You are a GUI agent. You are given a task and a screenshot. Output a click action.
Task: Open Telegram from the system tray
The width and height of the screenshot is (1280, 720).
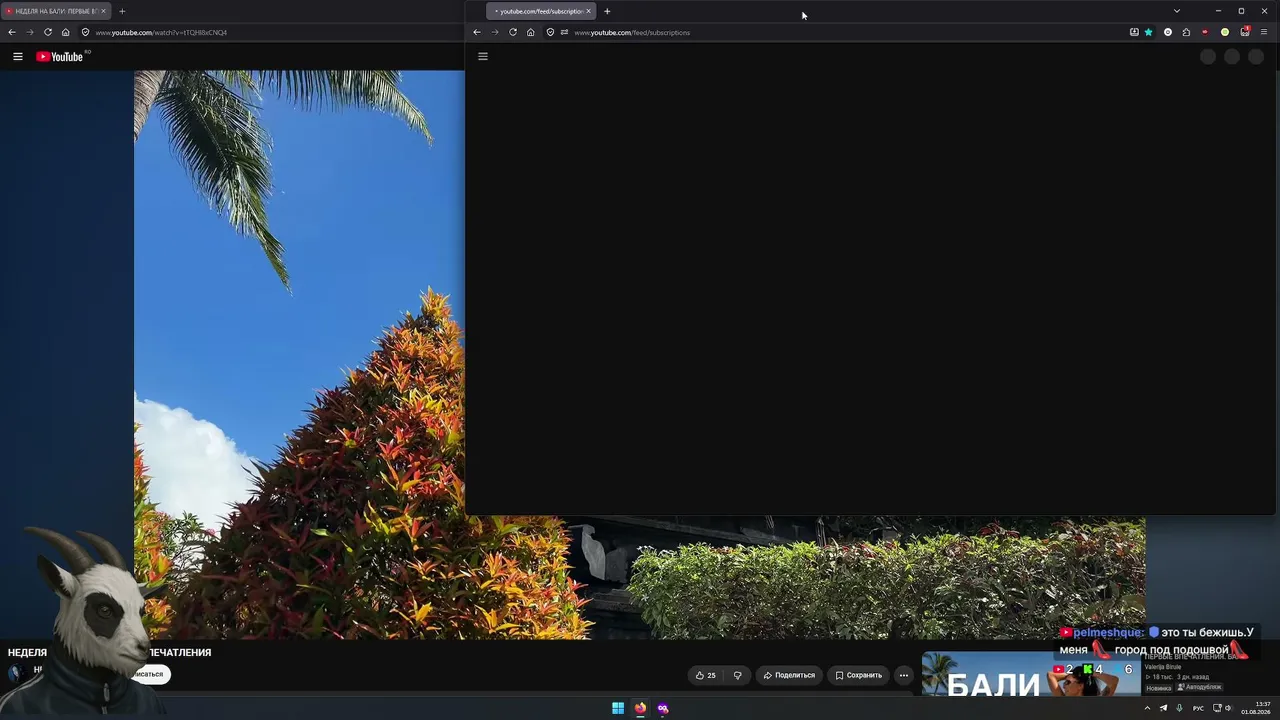[1163, 708]
